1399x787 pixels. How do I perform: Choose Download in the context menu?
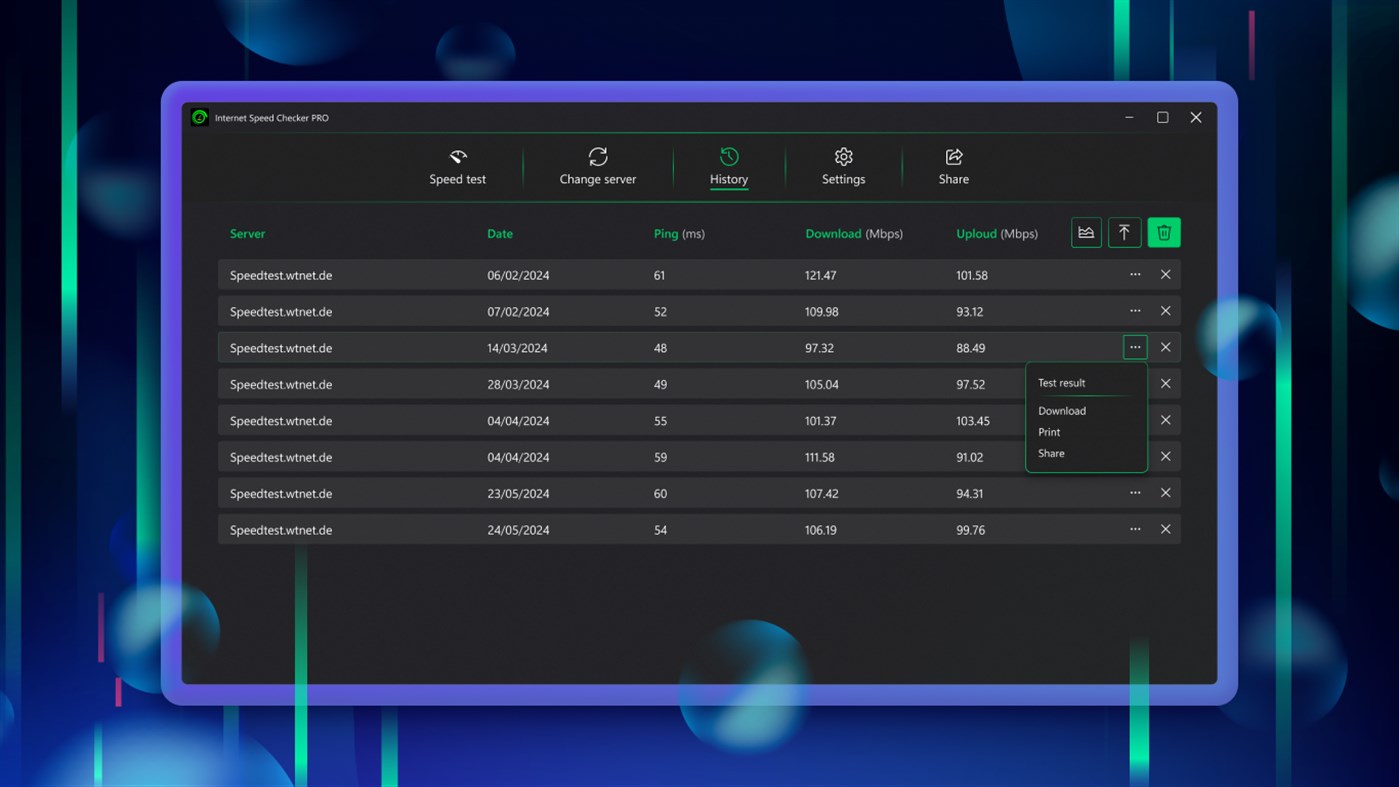click(1062, 411)
